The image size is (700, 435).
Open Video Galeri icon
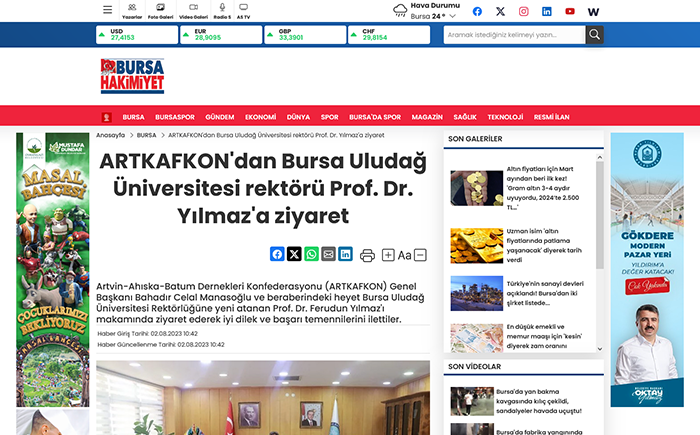pos(193,11)
